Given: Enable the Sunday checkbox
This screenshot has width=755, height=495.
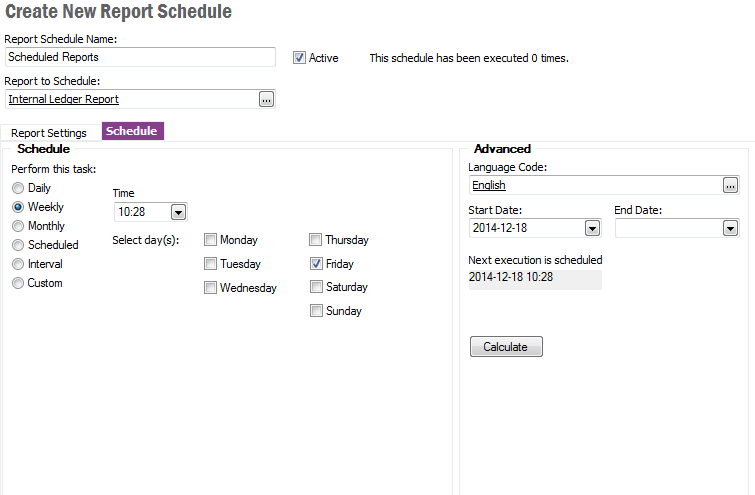Looking at the screenshot, I should pos(316,311).
